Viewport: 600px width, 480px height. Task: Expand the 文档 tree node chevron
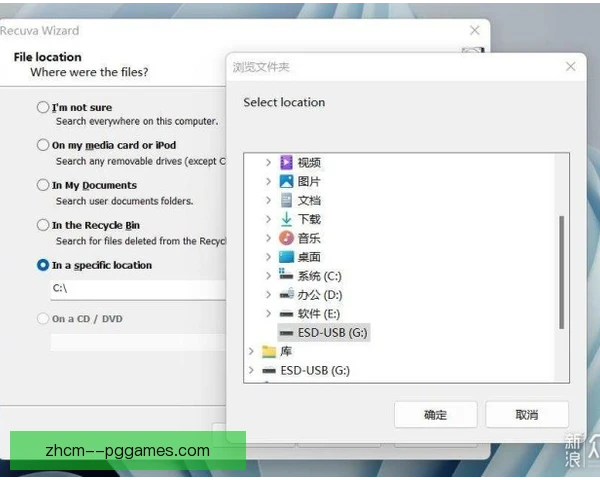point(268,200)
